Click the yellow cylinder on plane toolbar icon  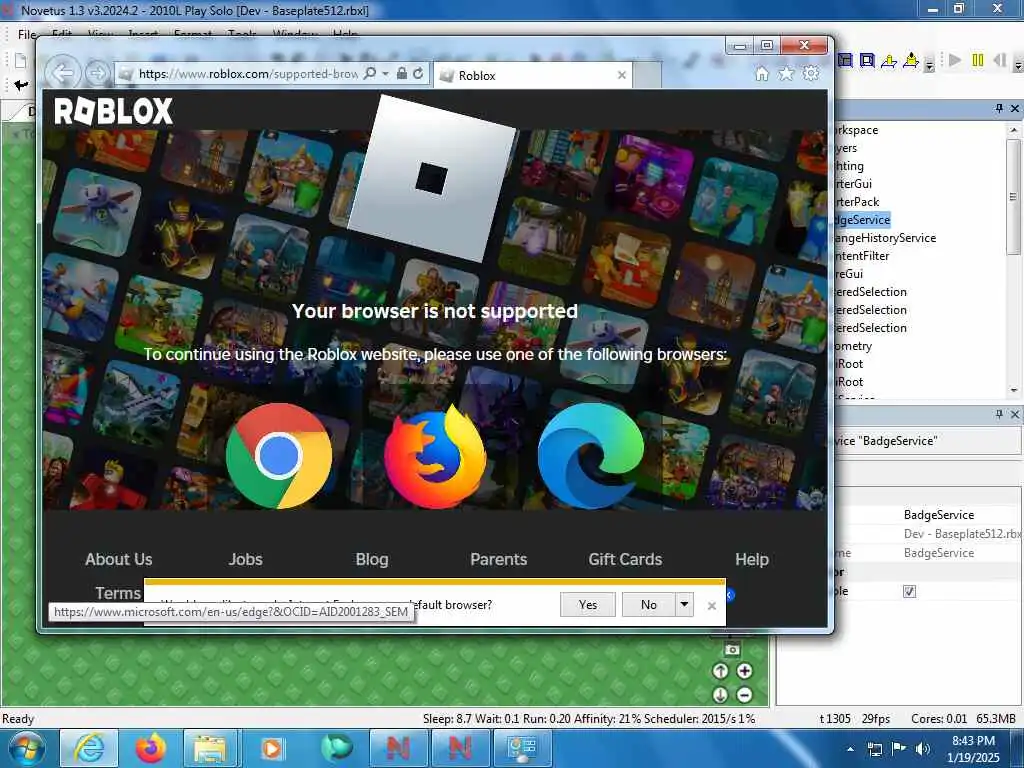pos(889,61)
